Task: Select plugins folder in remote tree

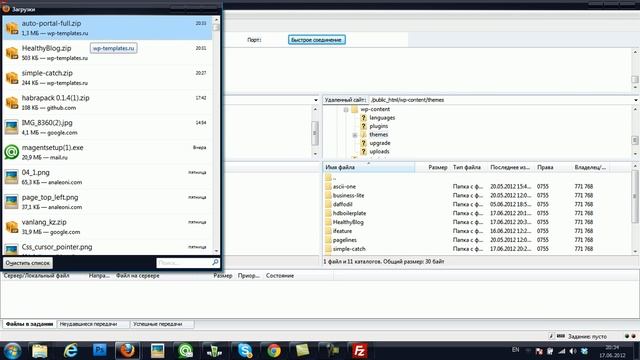Action: click(378, 126)
